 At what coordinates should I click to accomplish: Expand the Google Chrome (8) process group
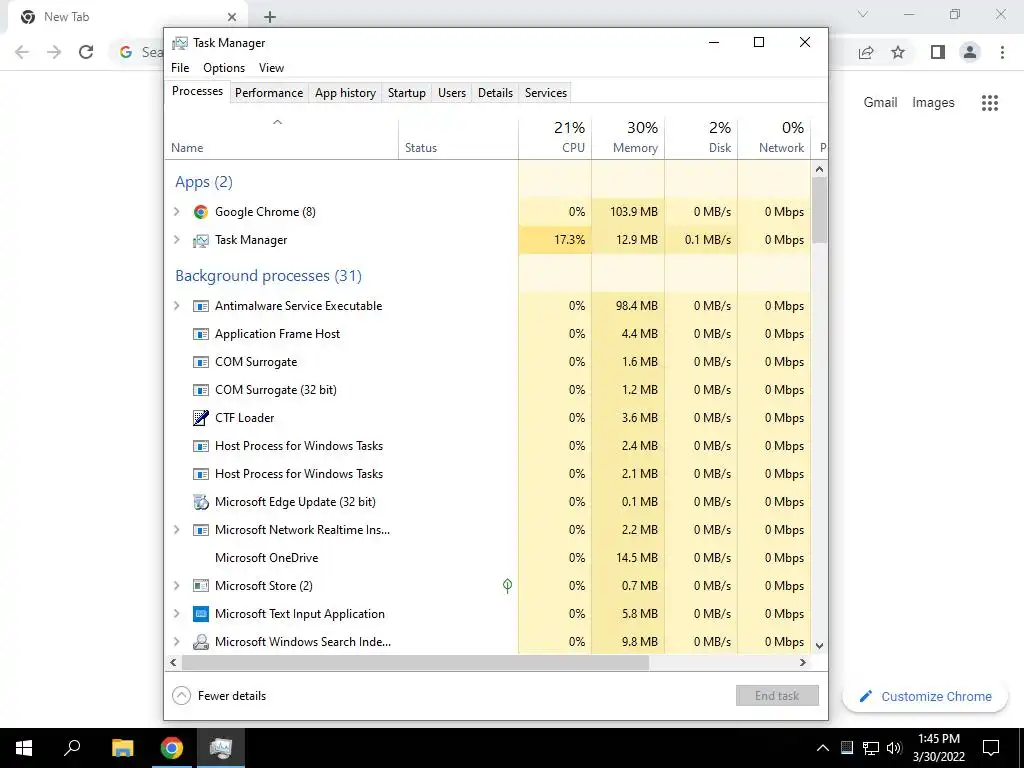pyautogui.click(x=176, y=212)
